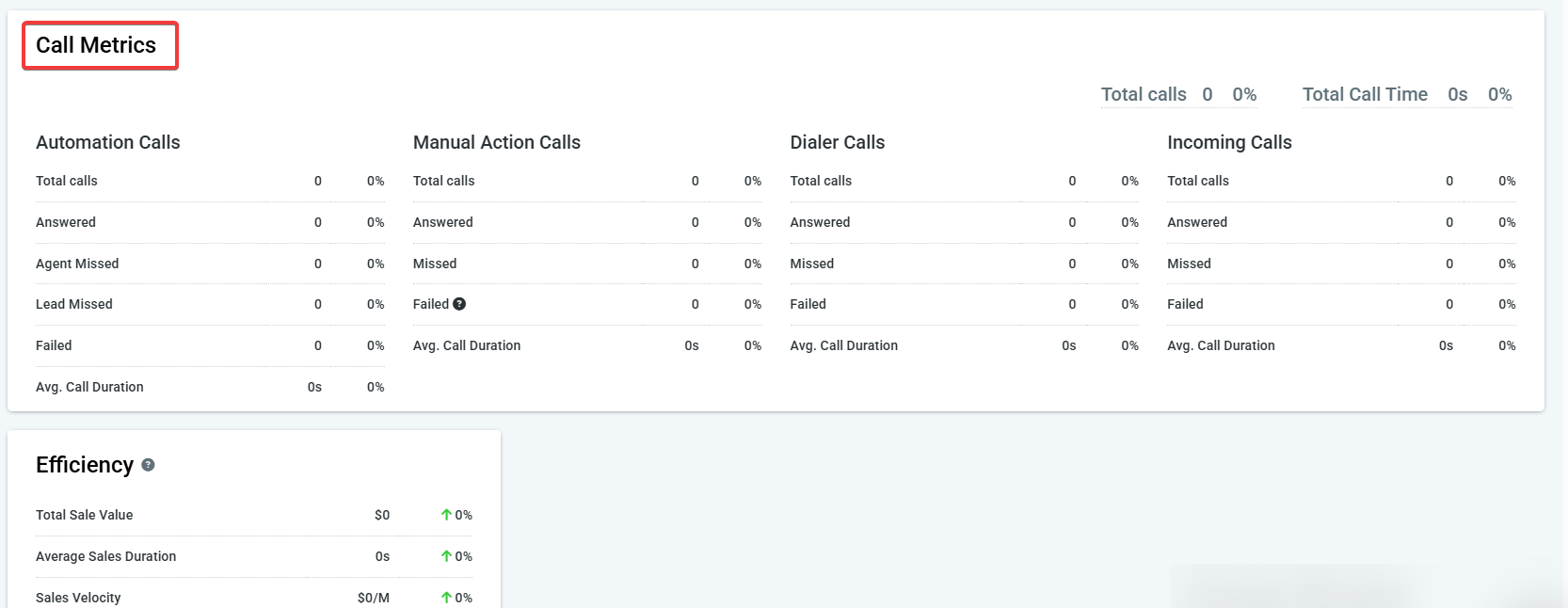Click the Total Sale Value label
This screenshot has width=1568, height=608.
pos(84,515)
